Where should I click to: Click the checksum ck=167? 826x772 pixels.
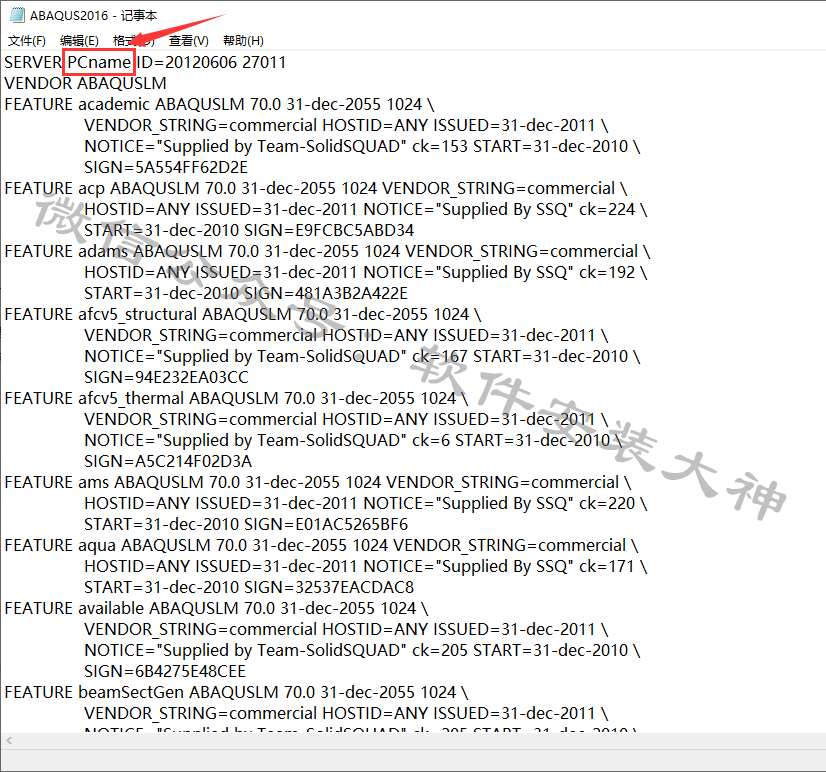tap(440, 356)
